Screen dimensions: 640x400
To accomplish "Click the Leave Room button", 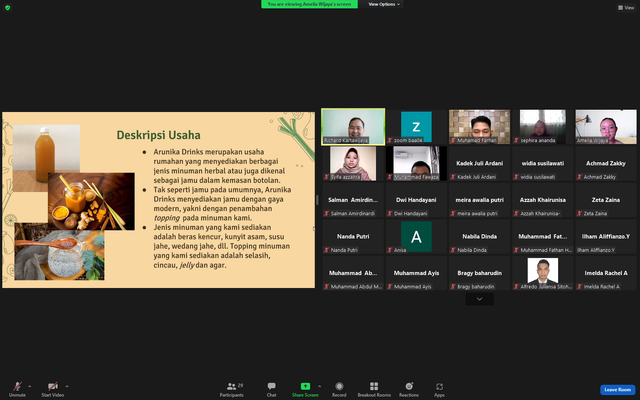I will coord(617,389).
